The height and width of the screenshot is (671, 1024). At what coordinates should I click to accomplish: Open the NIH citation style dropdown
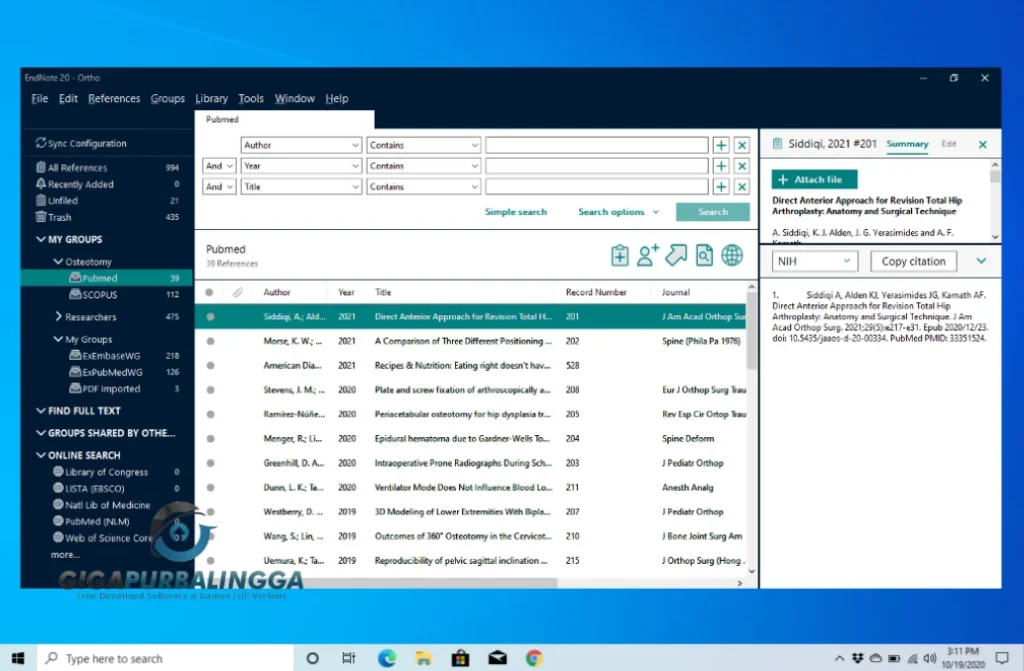click(814, 260)
